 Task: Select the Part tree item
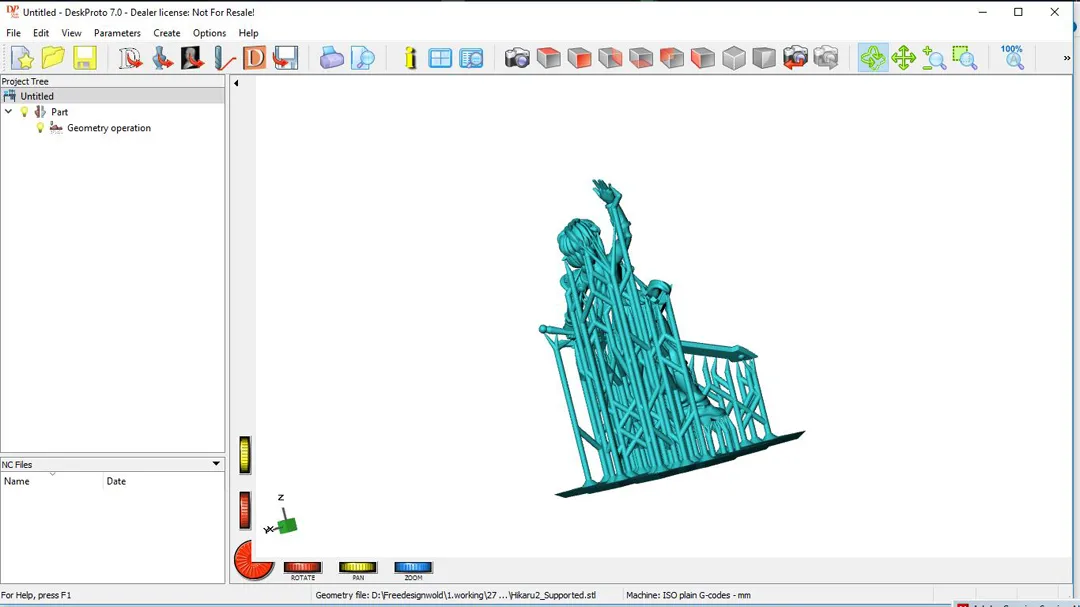coord(59,112)
